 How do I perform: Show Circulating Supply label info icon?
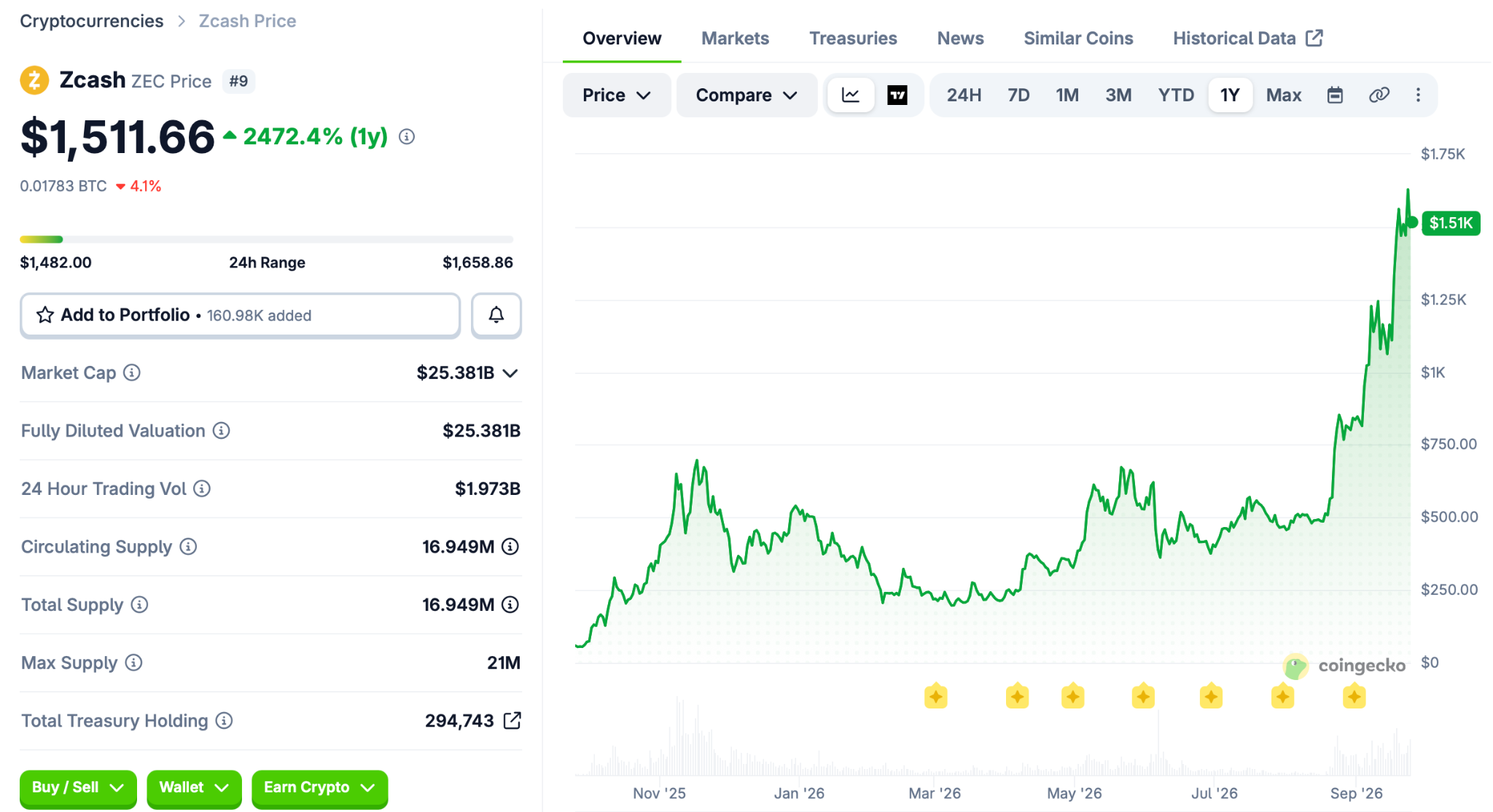188,547
